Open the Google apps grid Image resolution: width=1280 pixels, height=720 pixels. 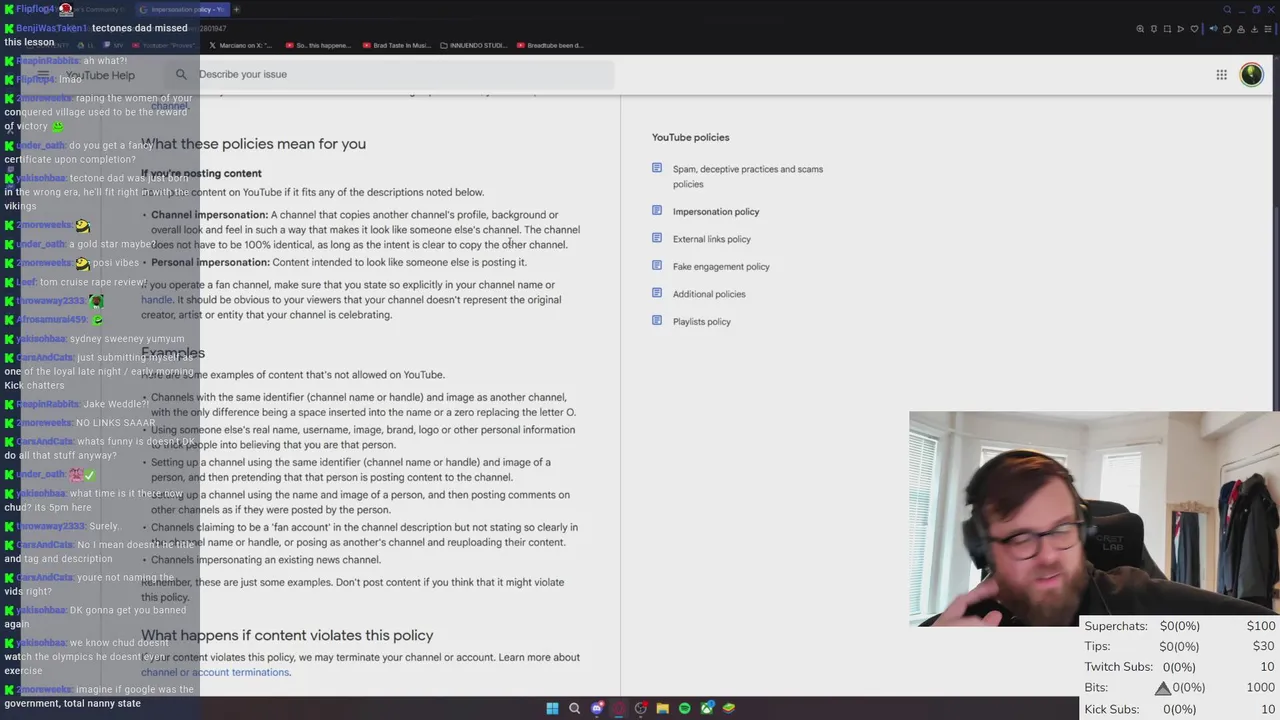pos(1221,74)
